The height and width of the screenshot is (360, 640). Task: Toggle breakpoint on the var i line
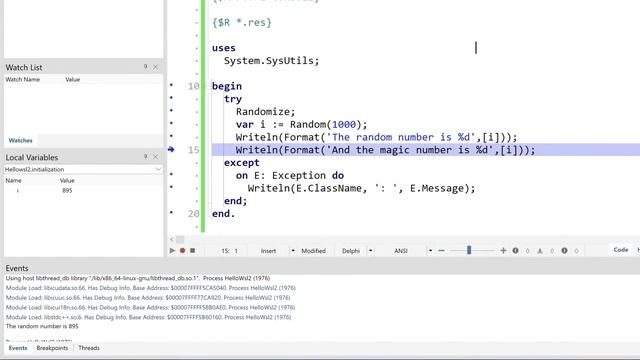[x=171, y=123]
